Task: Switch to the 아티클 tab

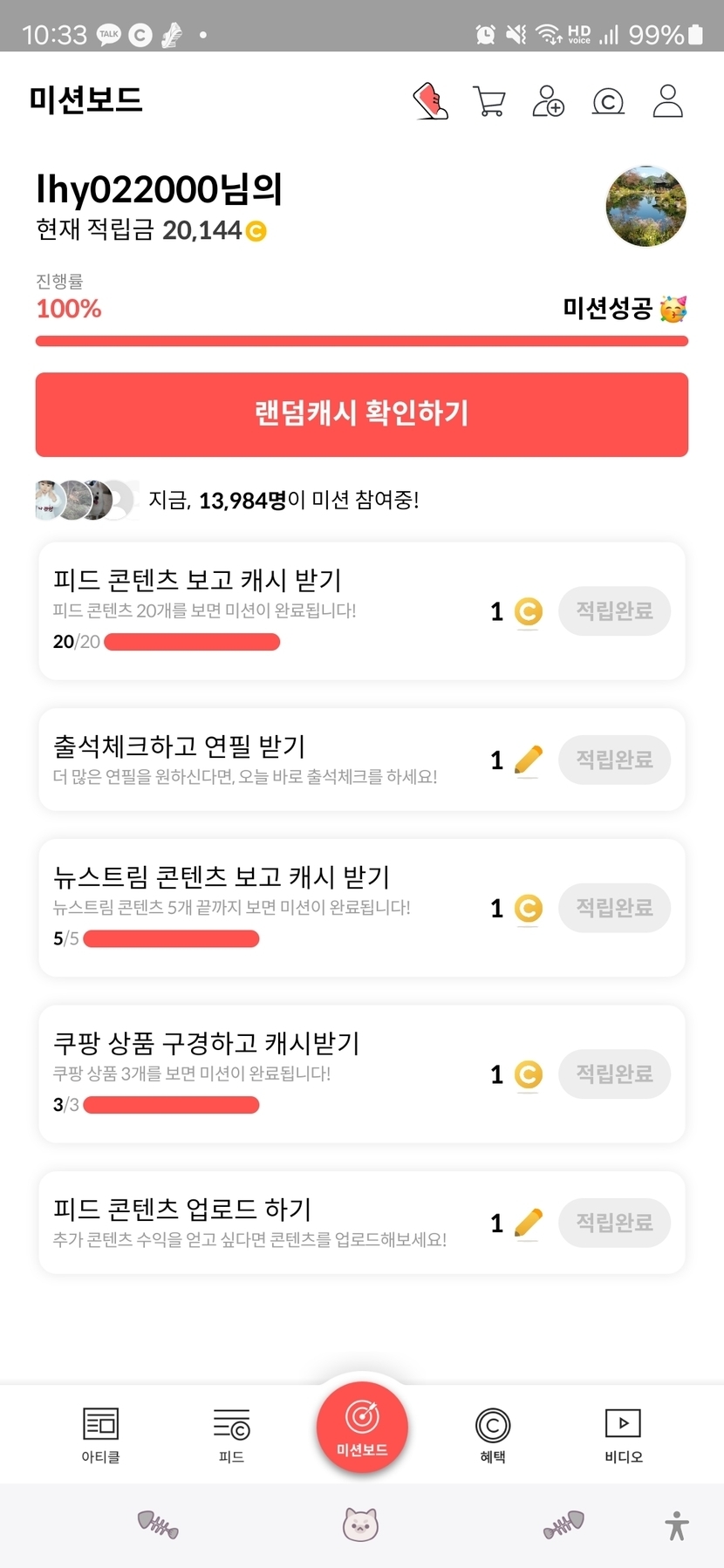Action: coord(100,1435)
